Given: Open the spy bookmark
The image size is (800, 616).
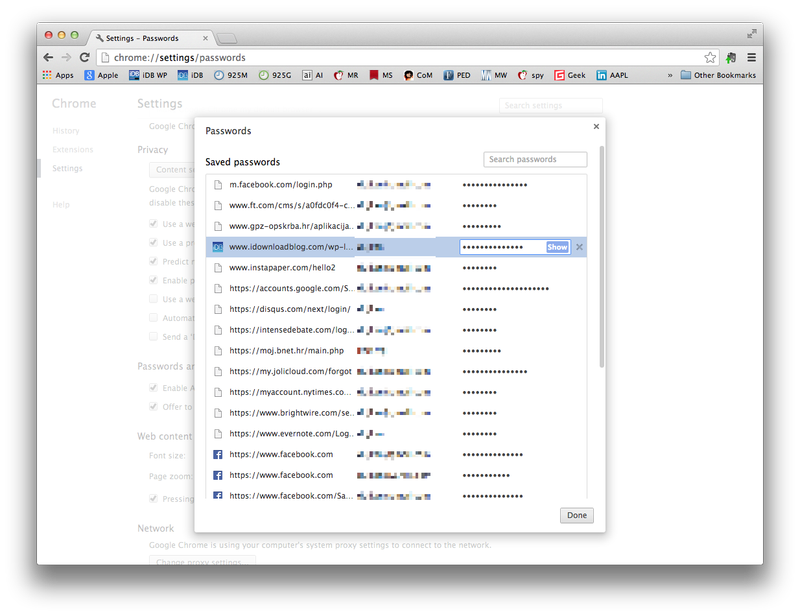Looking at the screenshot, I should 531,75.
